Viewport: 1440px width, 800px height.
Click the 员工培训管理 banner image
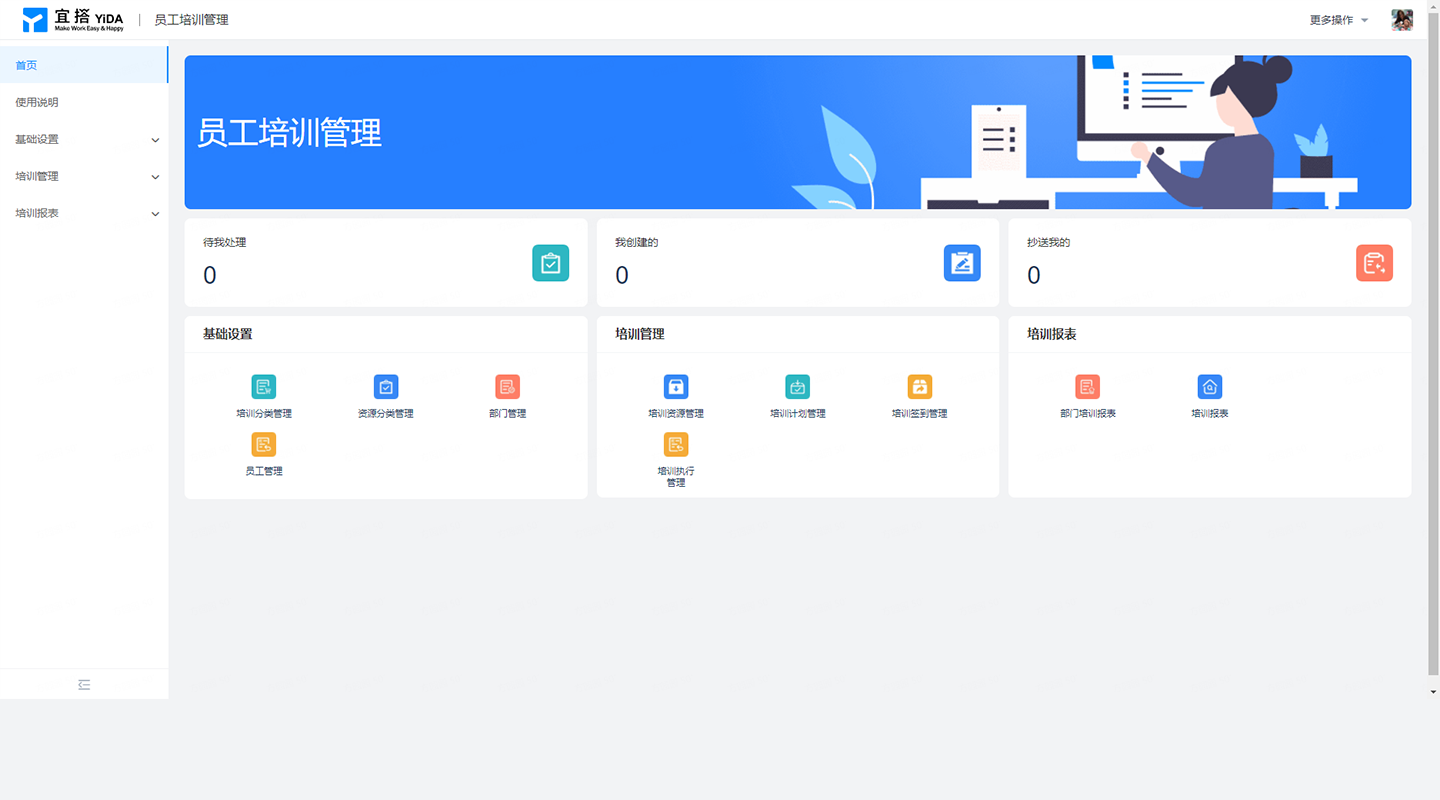[x=798, y=132]
